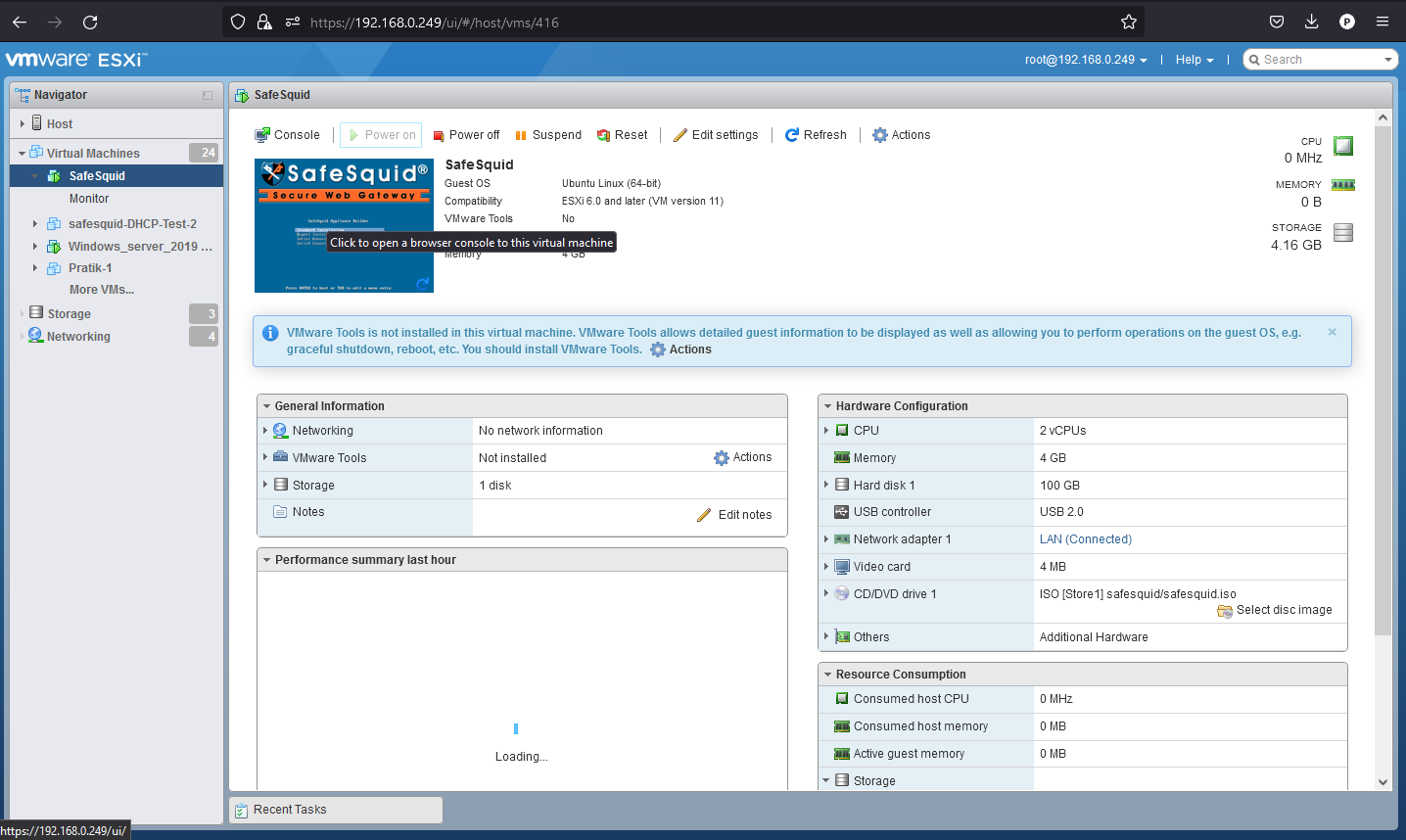Expand the Others hardware row
Viewport: 1406px width, 840px height.
(826, 636)
